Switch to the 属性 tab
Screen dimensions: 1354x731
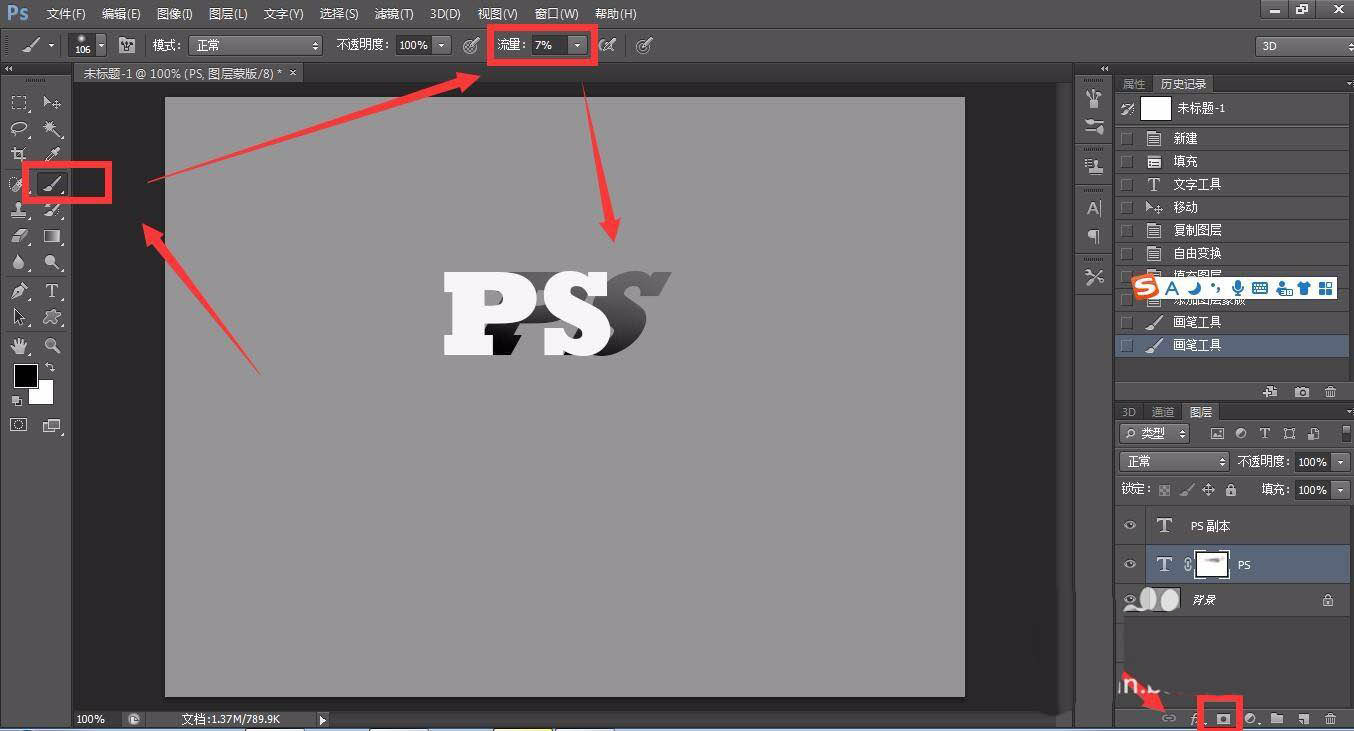(1134, 84)
